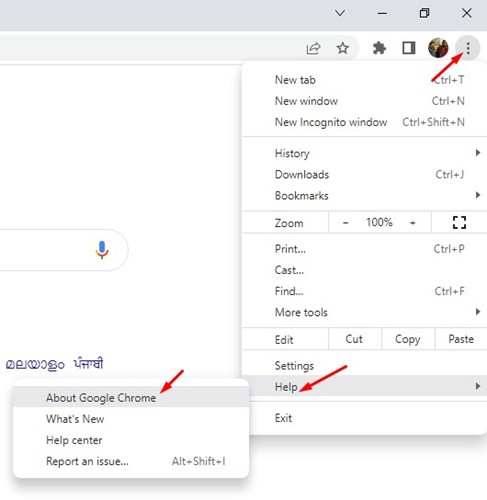Decrease zoom with the minus button
The width and height of the screenshot is (487, 500).
(345, 223)
